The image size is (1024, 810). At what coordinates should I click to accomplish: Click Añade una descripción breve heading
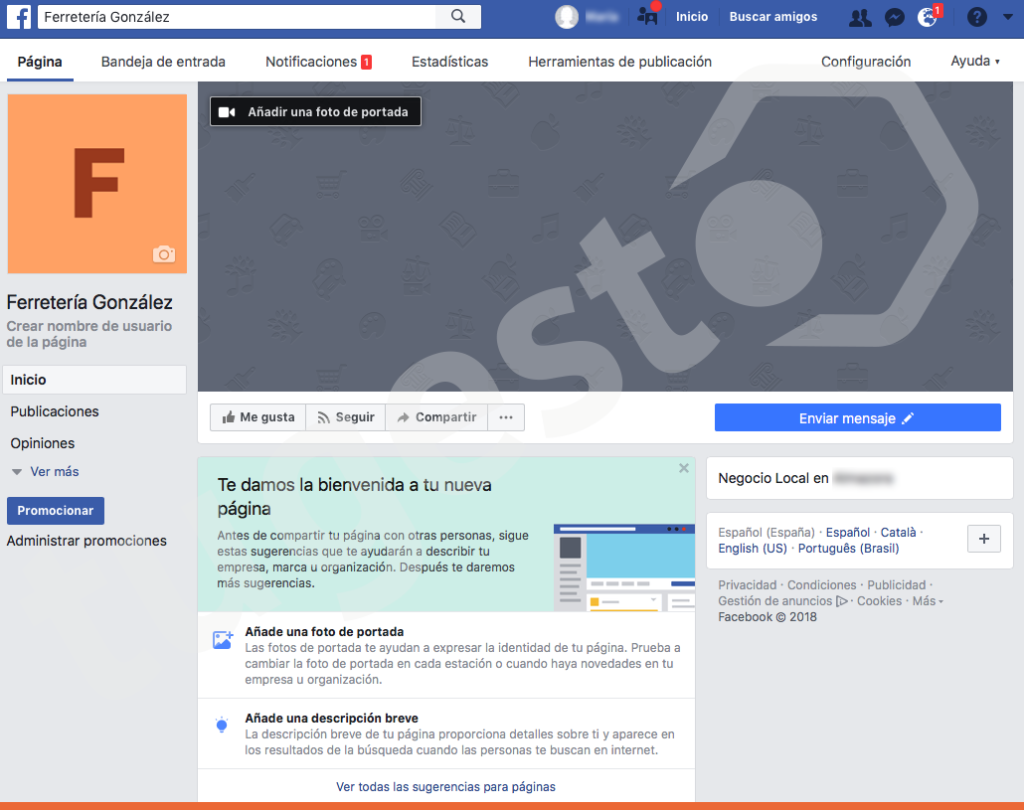(331, 718)
